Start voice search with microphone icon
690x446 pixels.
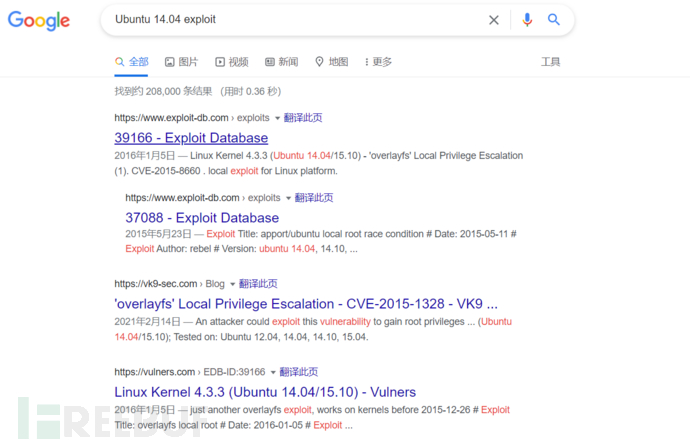coord(527,20)
